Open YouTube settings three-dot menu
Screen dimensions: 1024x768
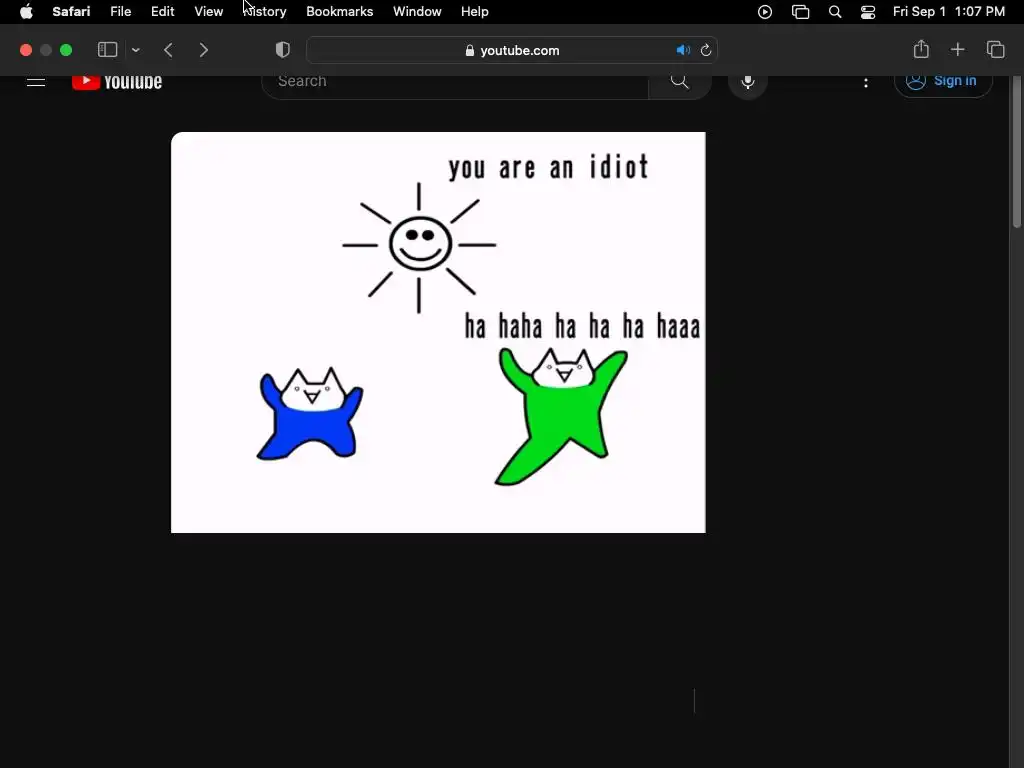[x=866, y=82]
